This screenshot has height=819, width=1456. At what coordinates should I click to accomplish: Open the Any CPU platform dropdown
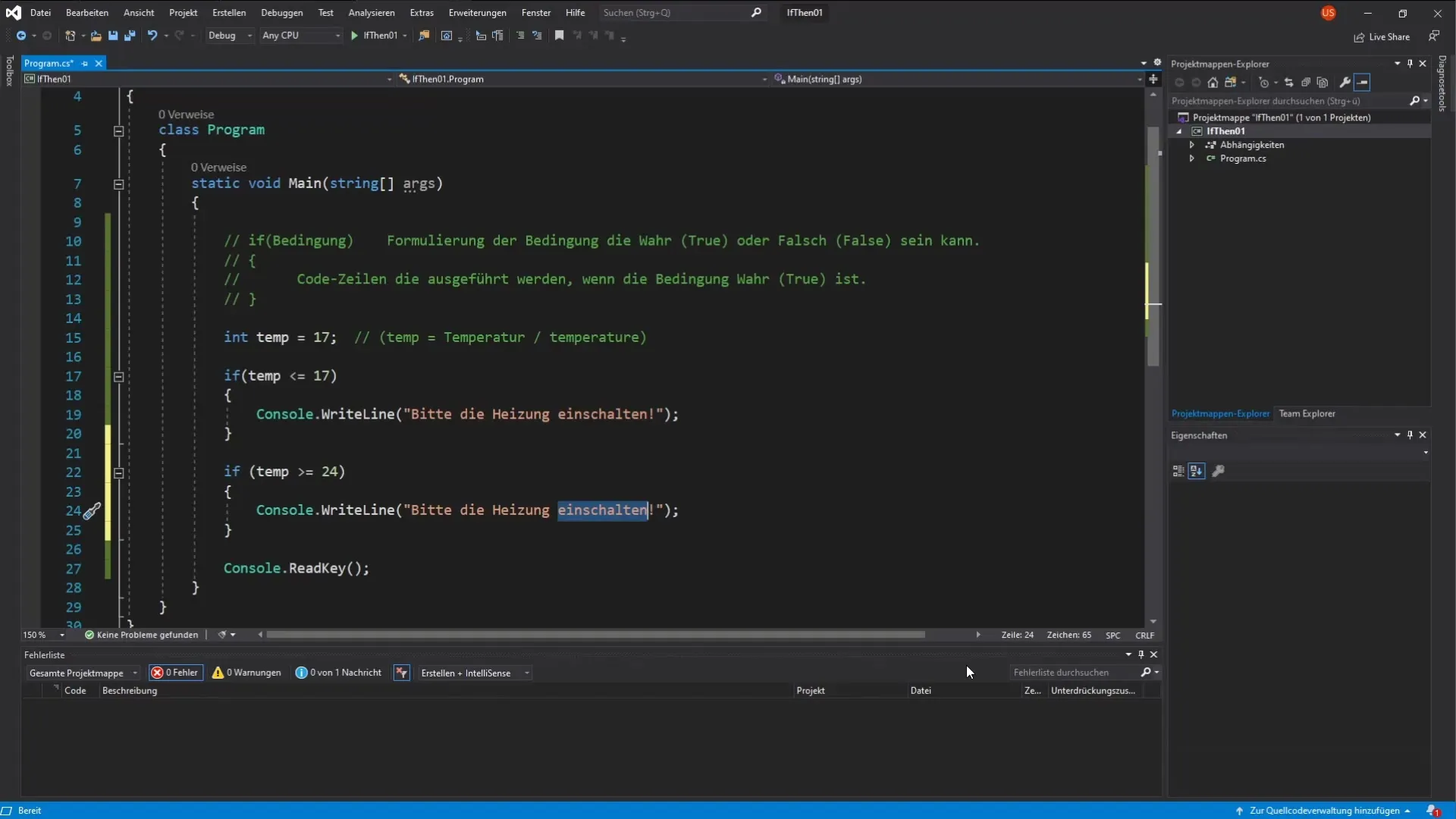(x=301, y=36)
